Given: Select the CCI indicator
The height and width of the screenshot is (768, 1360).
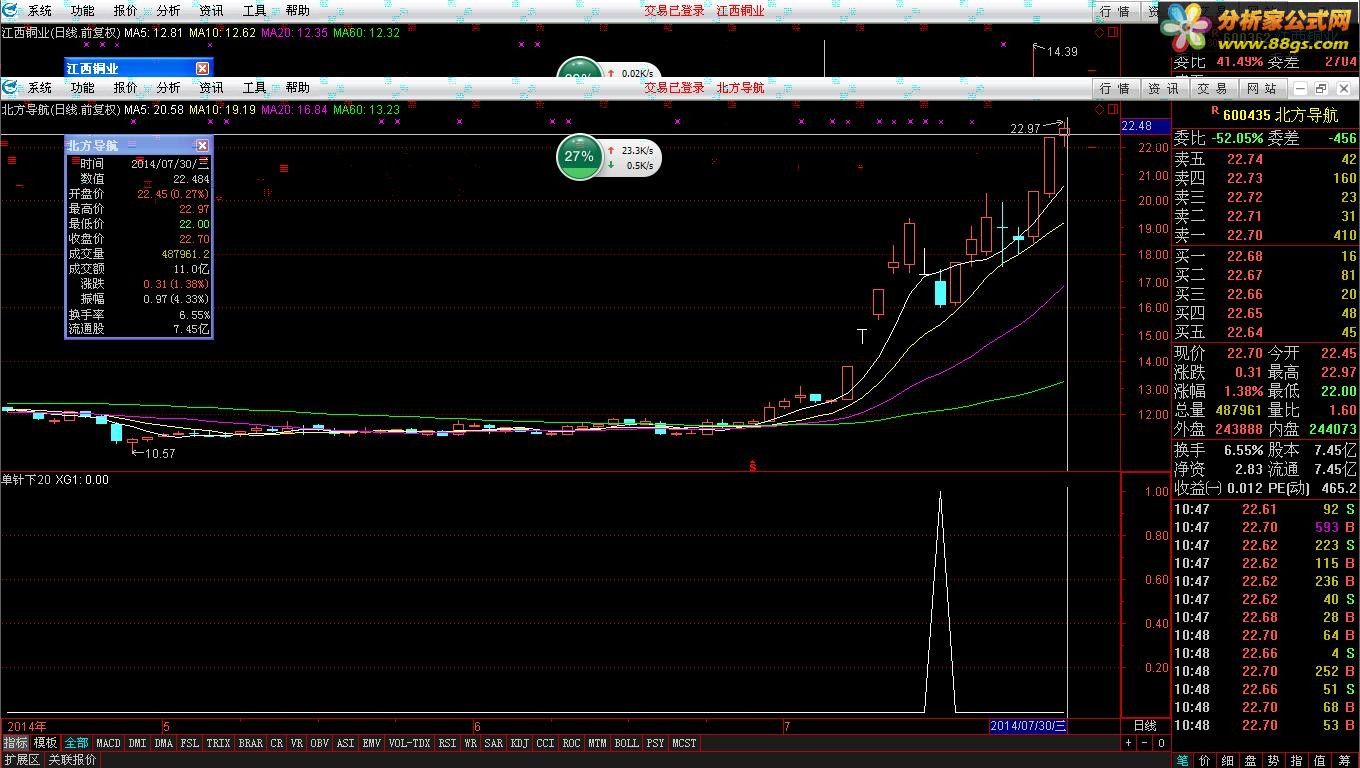Looking at the screenshot, I should (x=545, y=743).
